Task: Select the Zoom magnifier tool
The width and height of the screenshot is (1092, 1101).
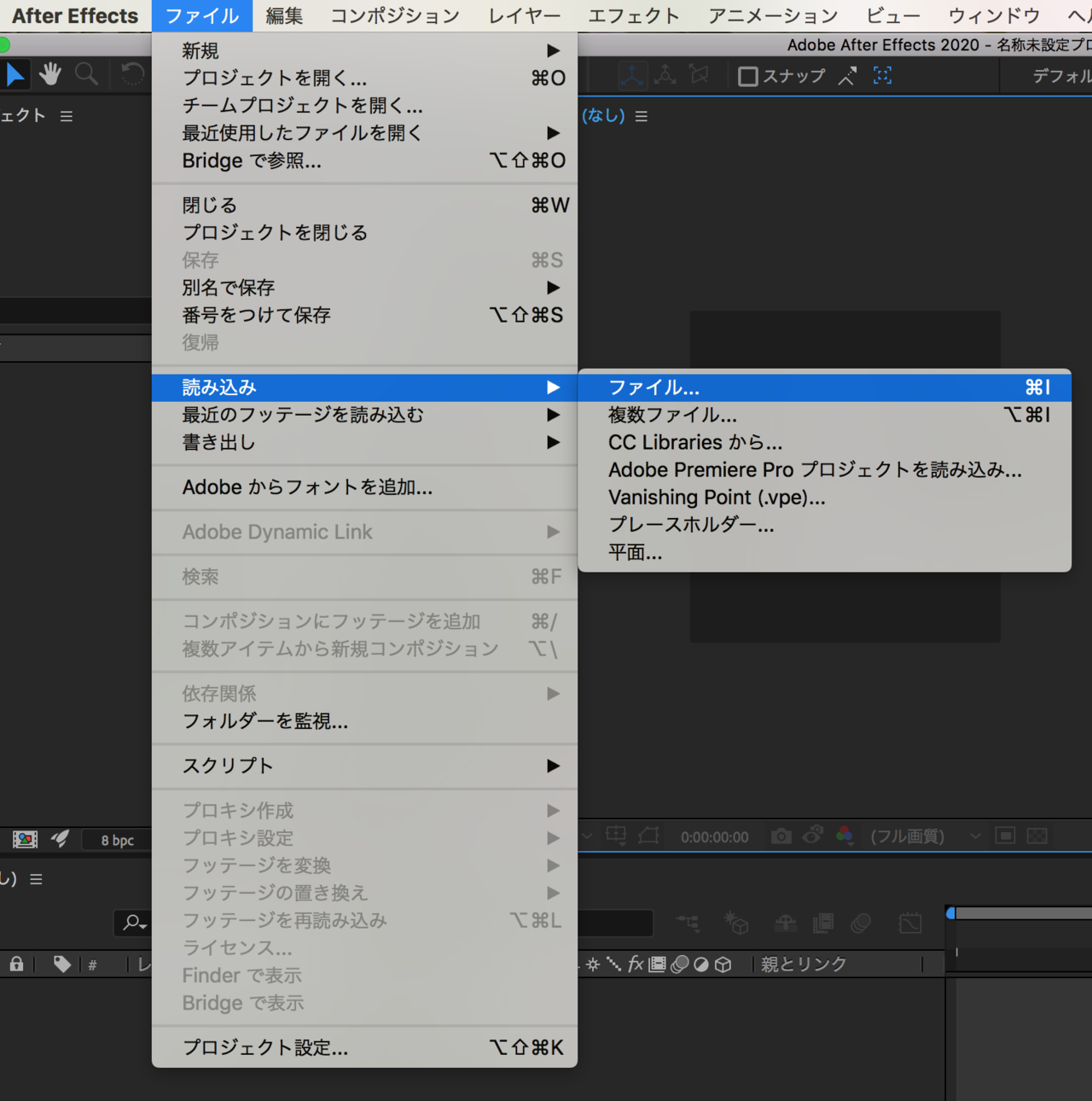Action: (86, 75)
